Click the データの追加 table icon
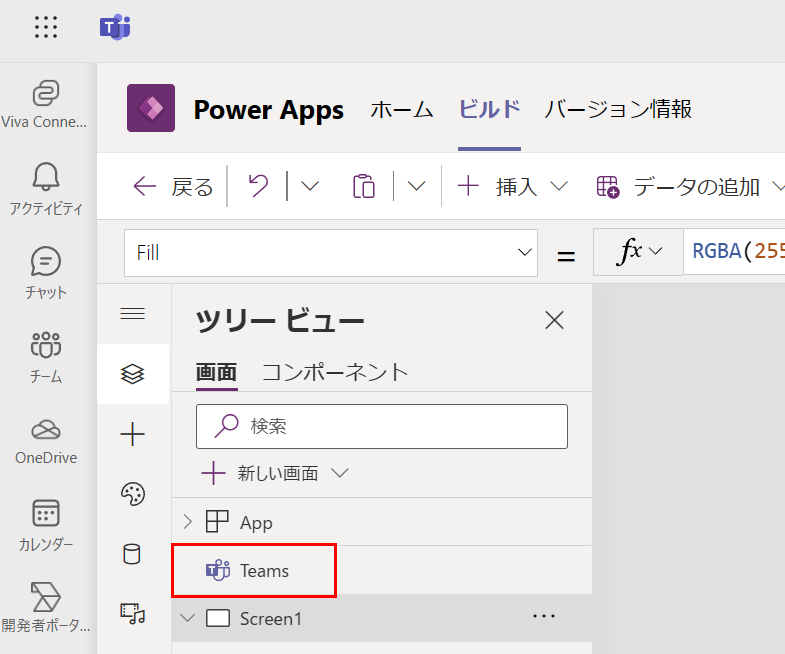 click(608, 187)
